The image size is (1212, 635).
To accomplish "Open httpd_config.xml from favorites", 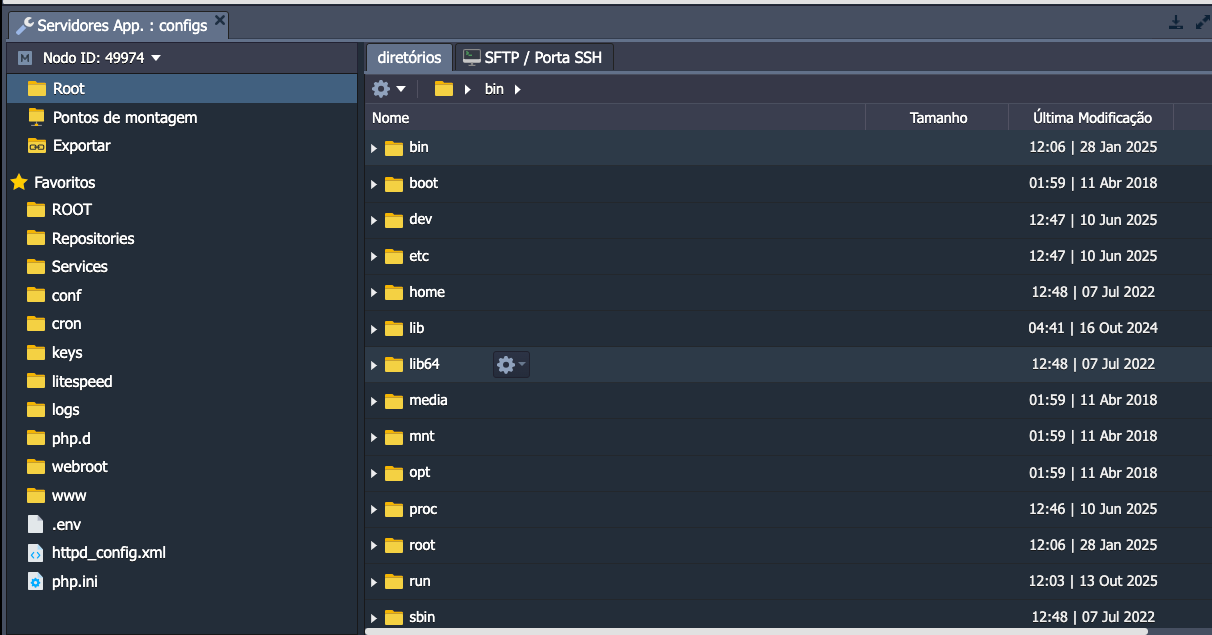I will tap(108, 553).
